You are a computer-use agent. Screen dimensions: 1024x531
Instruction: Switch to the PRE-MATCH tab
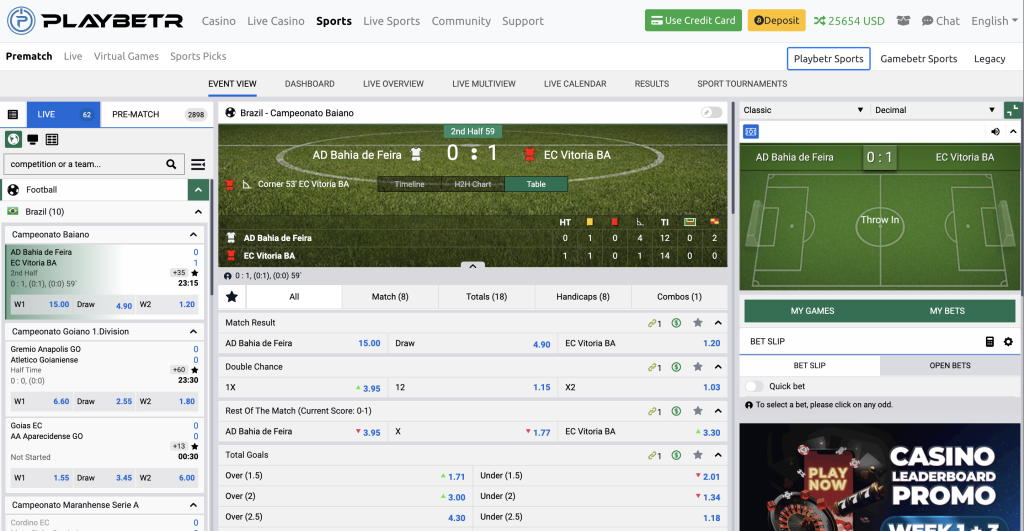[x=157, y=114]
